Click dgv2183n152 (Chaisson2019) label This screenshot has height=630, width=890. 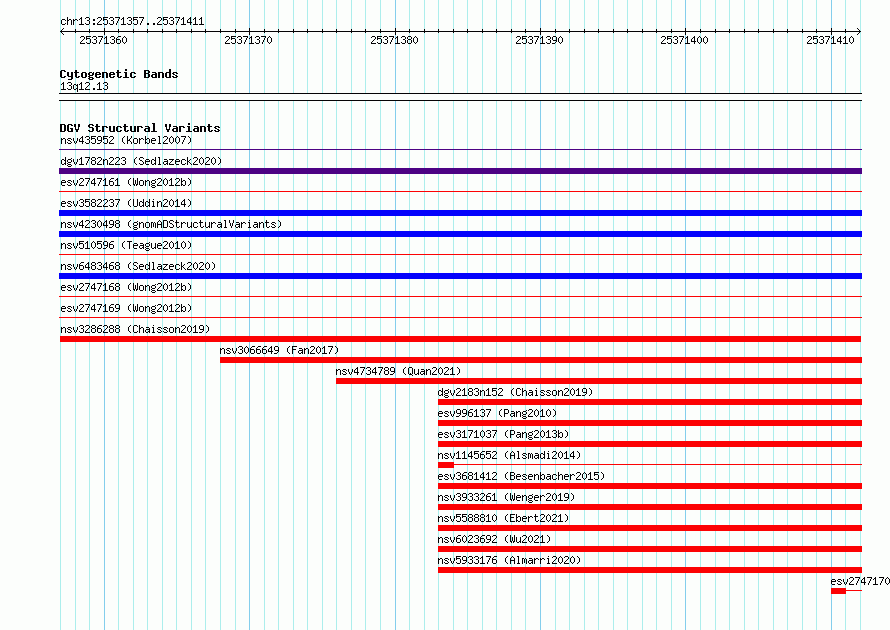pos(515,392)
